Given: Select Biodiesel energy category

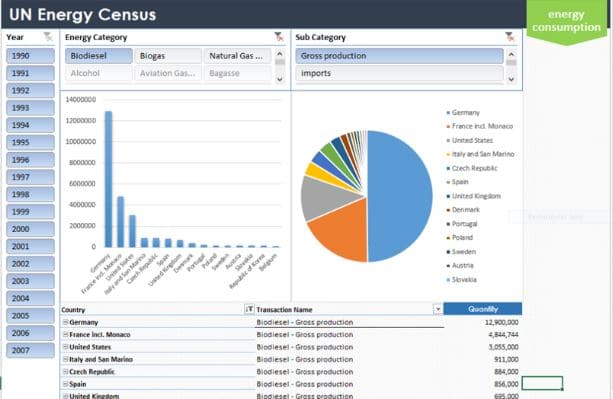Looking at the screenshot, I should coord(99,55).
